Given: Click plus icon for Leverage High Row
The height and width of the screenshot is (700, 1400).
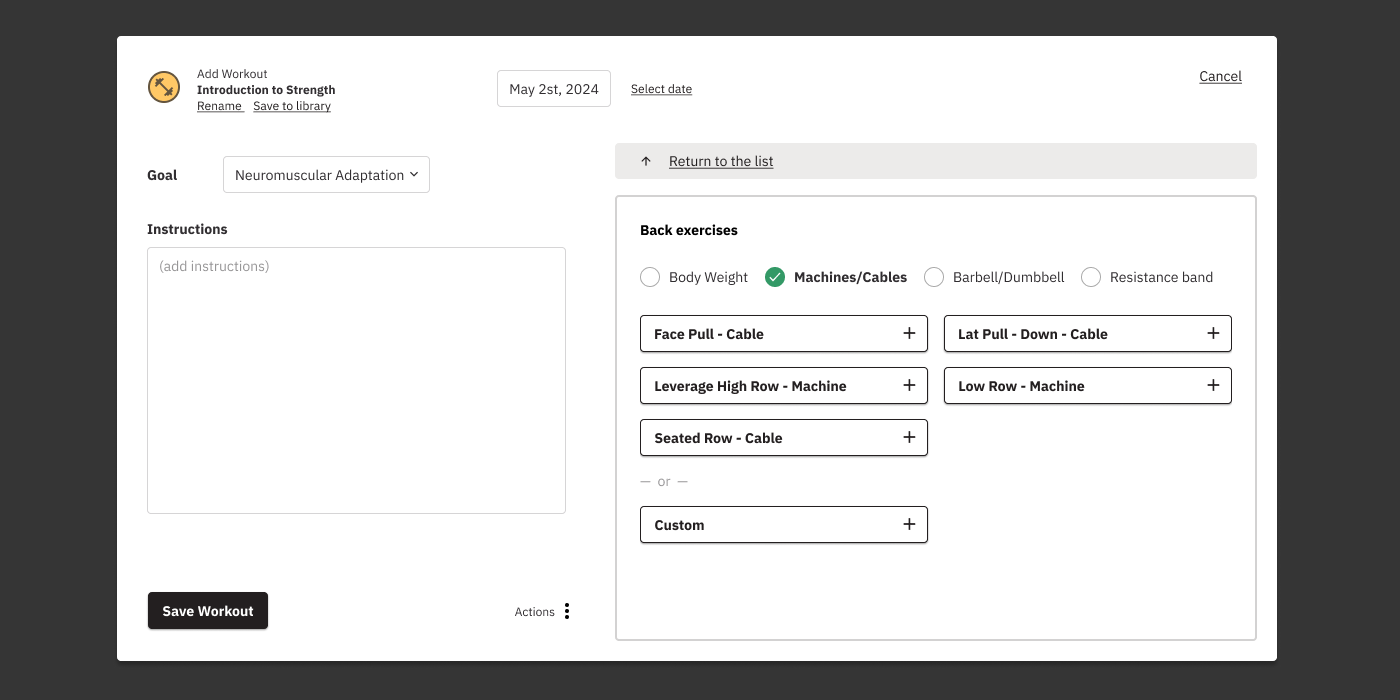Looking at the screenshot, I should coord(909,385).
